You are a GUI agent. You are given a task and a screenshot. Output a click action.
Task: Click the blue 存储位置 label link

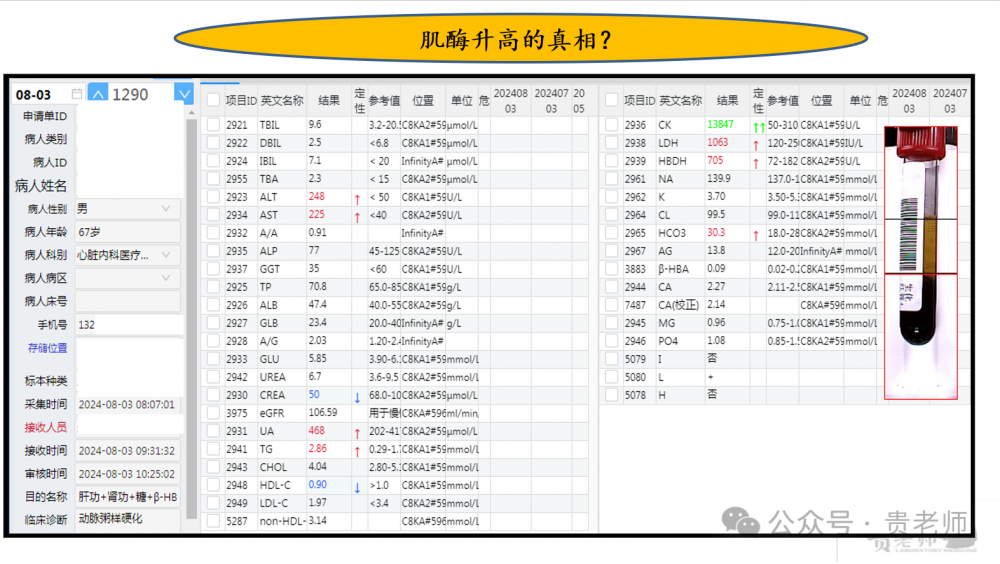(47, 348)
